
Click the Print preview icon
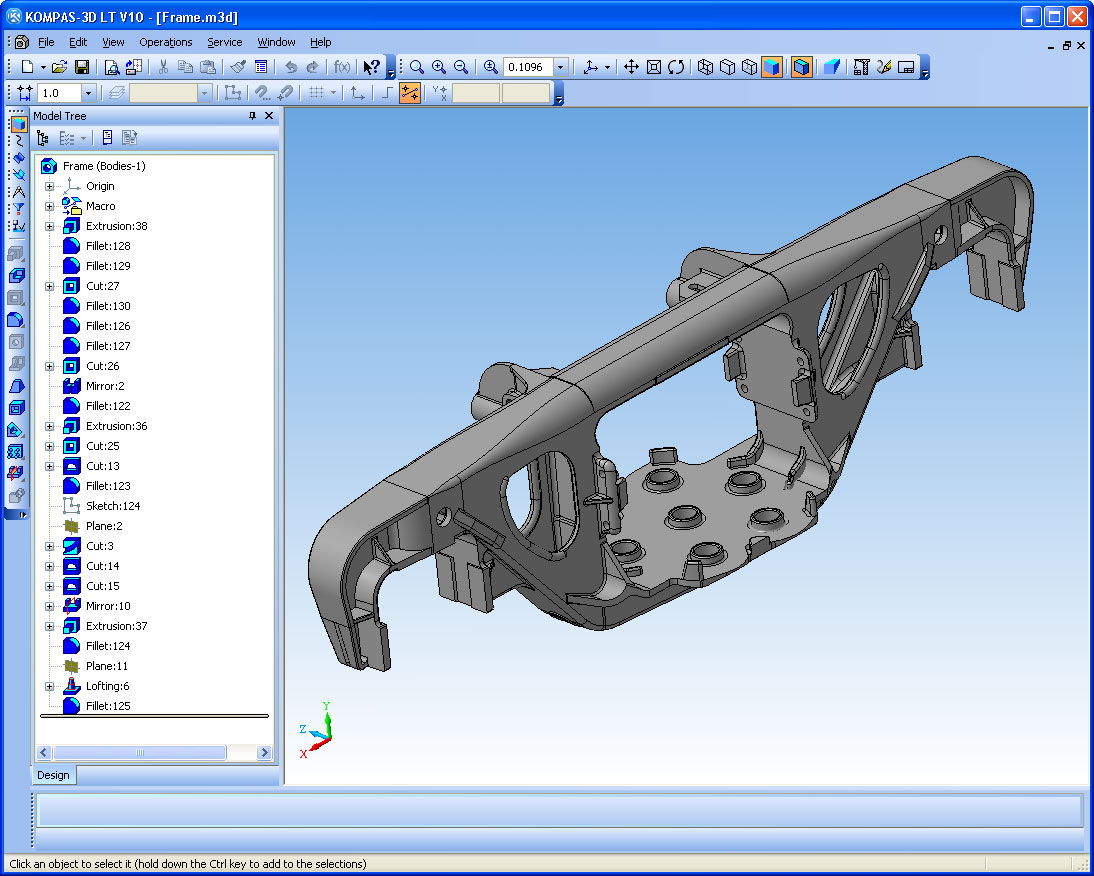pyautogui.click(x=112, y=67)
